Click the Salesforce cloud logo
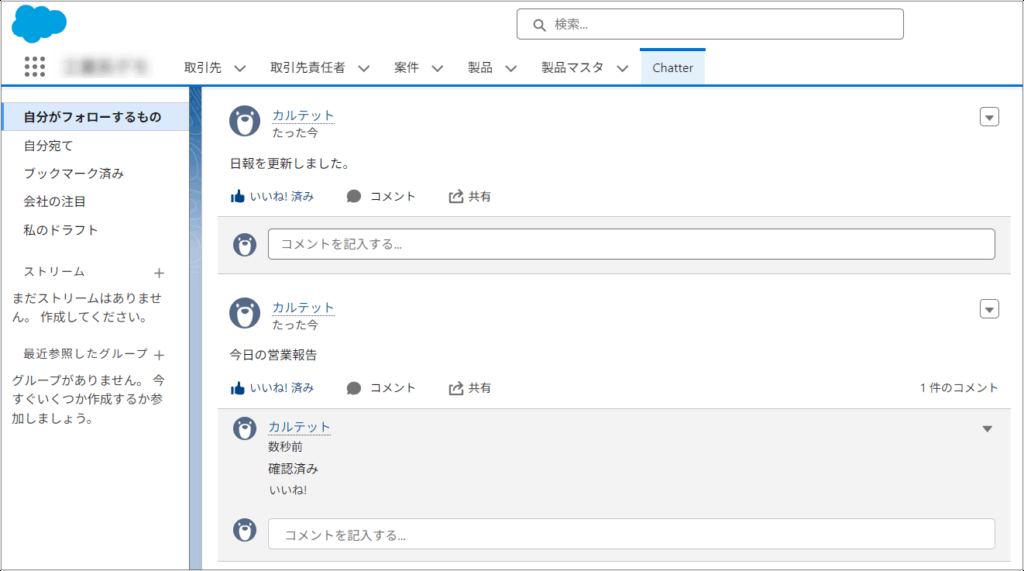 (x=39, y=24)
